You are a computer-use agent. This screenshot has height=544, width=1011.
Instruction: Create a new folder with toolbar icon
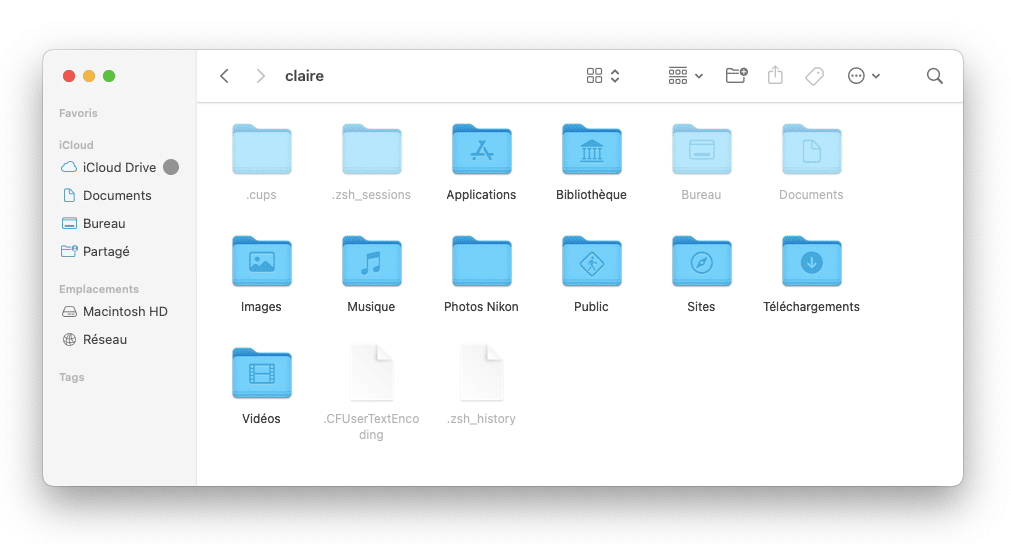coord(736,76)
